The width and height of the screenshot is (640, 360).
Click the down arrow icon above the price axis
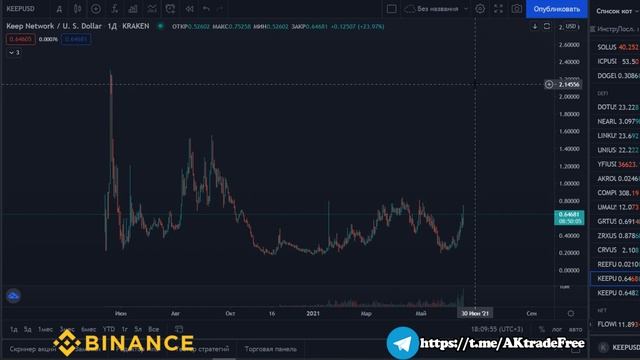point(535,27)
